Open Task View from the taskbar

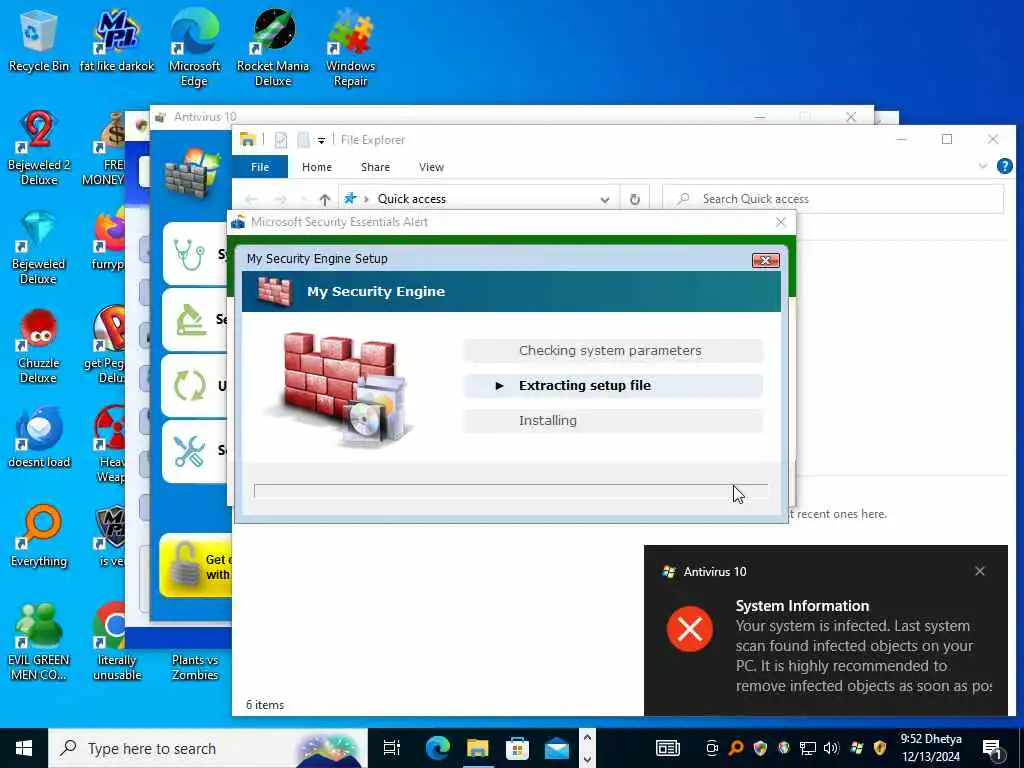pyautogui.click(x=392, y=748)
